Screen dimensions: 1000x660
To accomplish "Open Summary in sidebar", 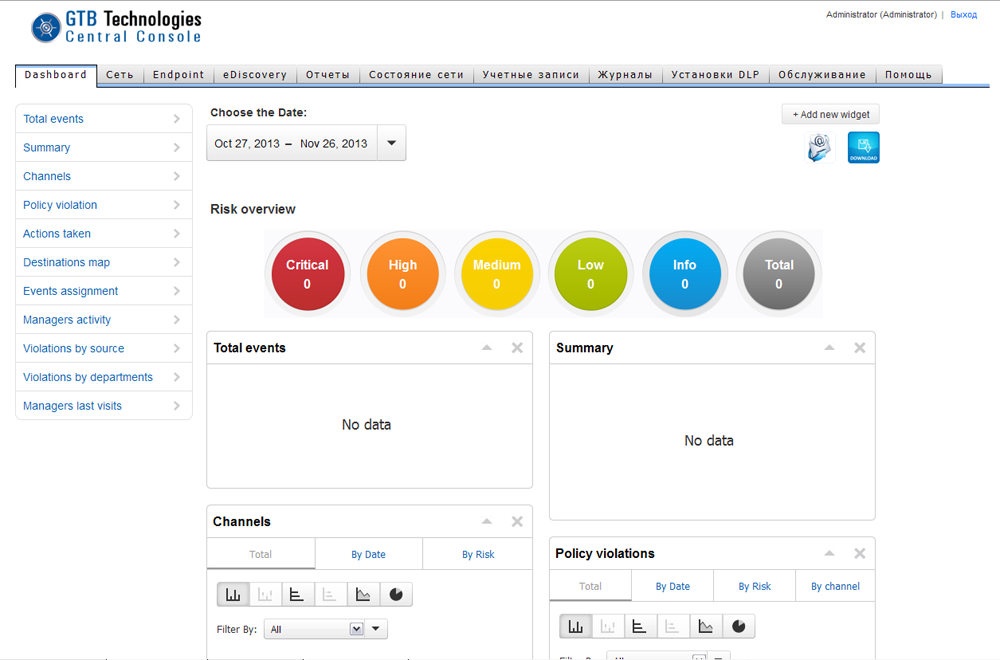I will 103,147.
